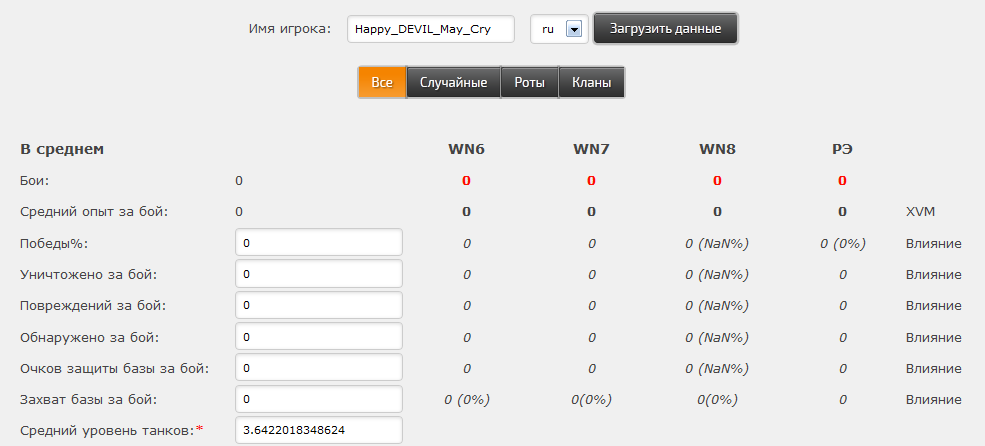Click Влияние in the Обнаружено за бой row

click(x=933, y=337)
